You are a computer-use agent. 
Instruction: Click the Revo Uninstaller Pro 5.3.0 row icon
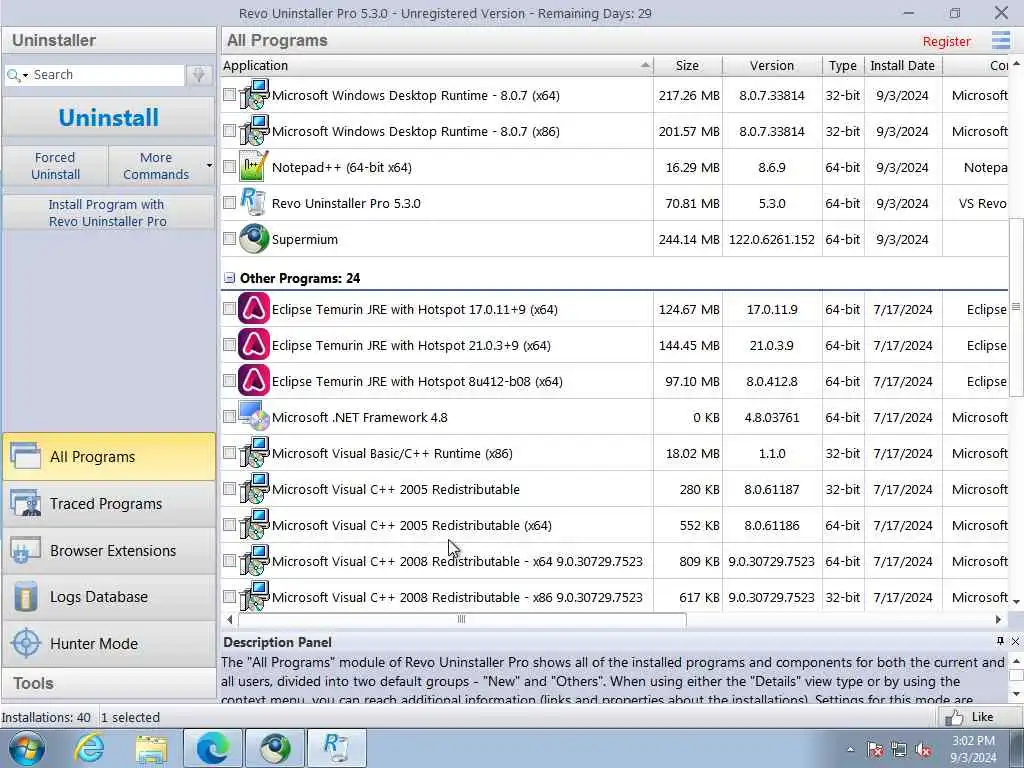253,203
